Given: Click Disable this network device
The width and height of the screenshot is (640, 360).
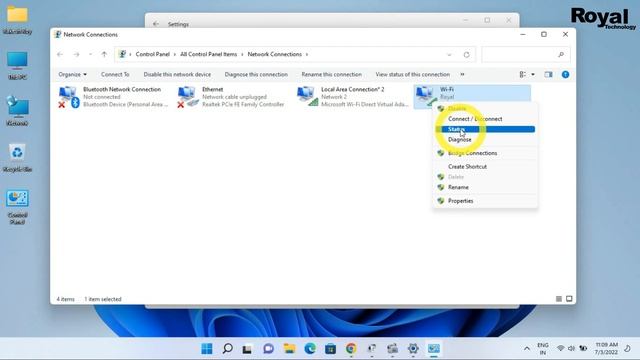Looking at the screenshot, I should click(x=177, y=74).
